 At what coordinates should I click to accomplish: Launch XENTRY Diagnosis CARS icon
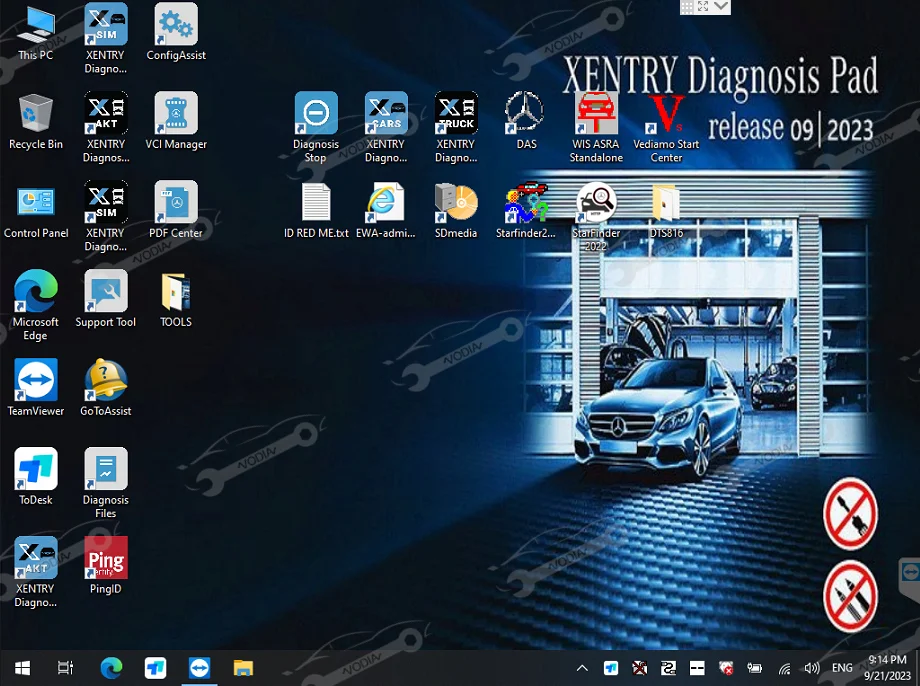tap(385, 127)
